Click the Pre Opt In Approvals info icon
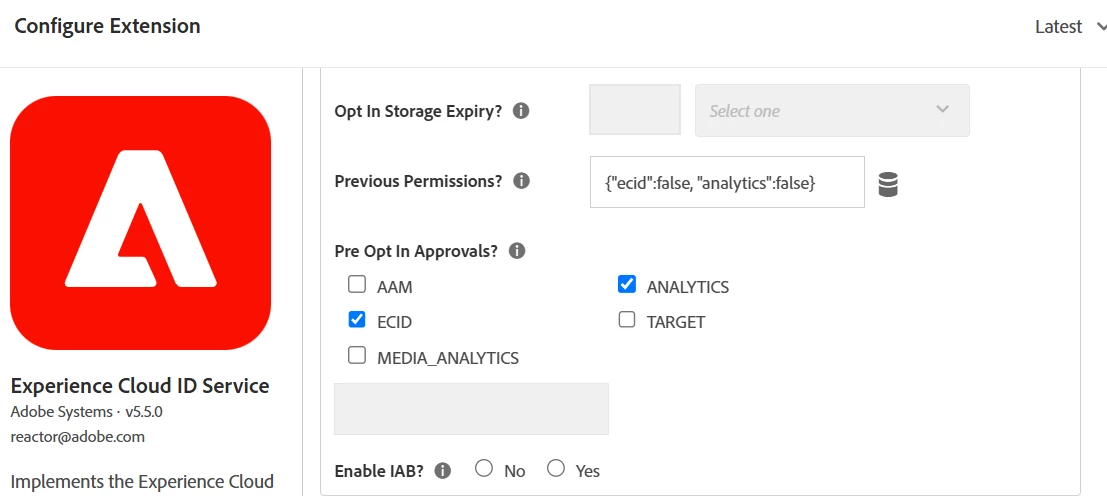This screenshot has width=1107, height=496. point(516,251)
